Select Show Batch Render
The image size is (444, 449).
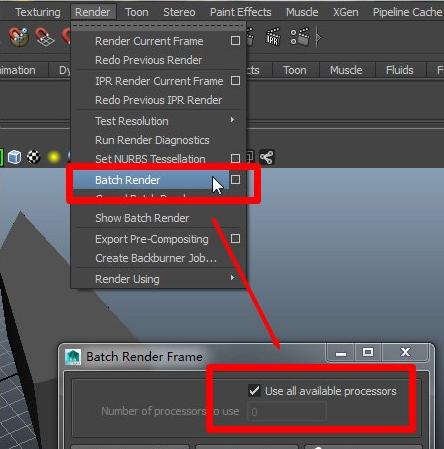142,218
